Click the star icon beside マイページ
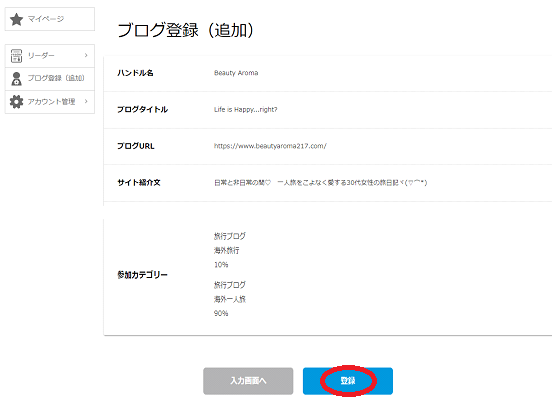The image size is (552, 410). coord(17,19)
